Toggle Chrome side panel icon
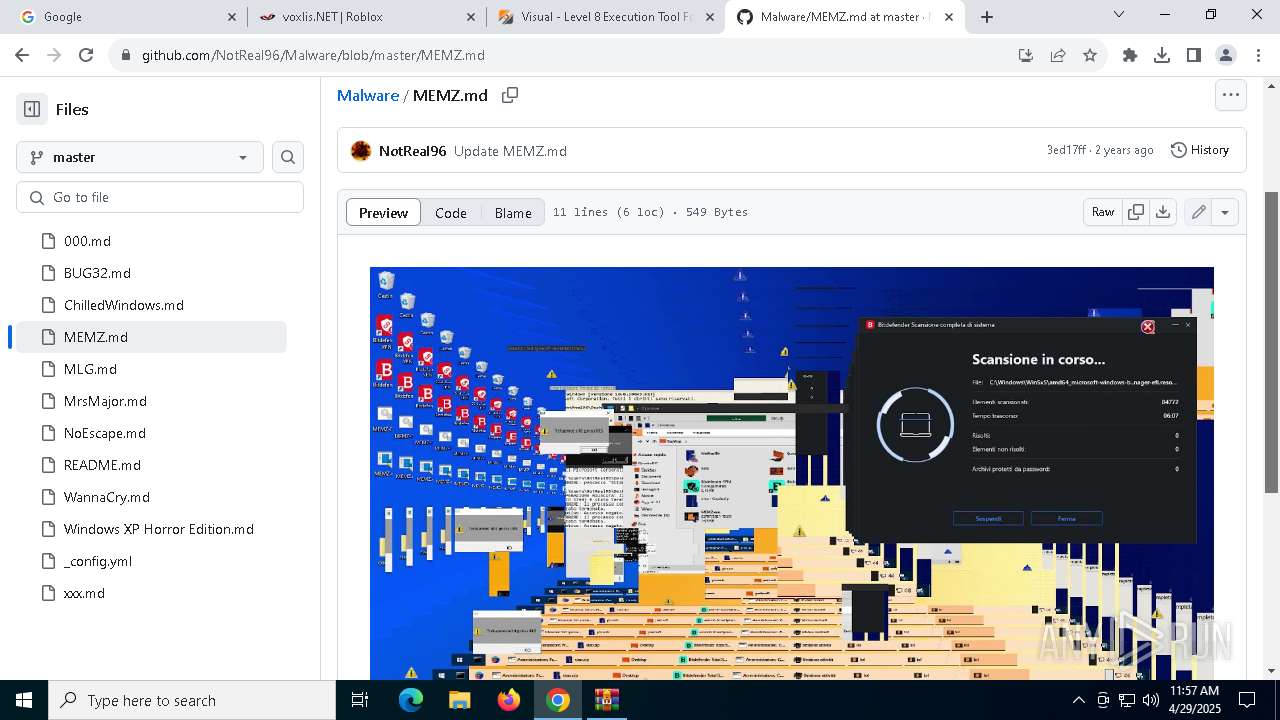 (1194, 56)
